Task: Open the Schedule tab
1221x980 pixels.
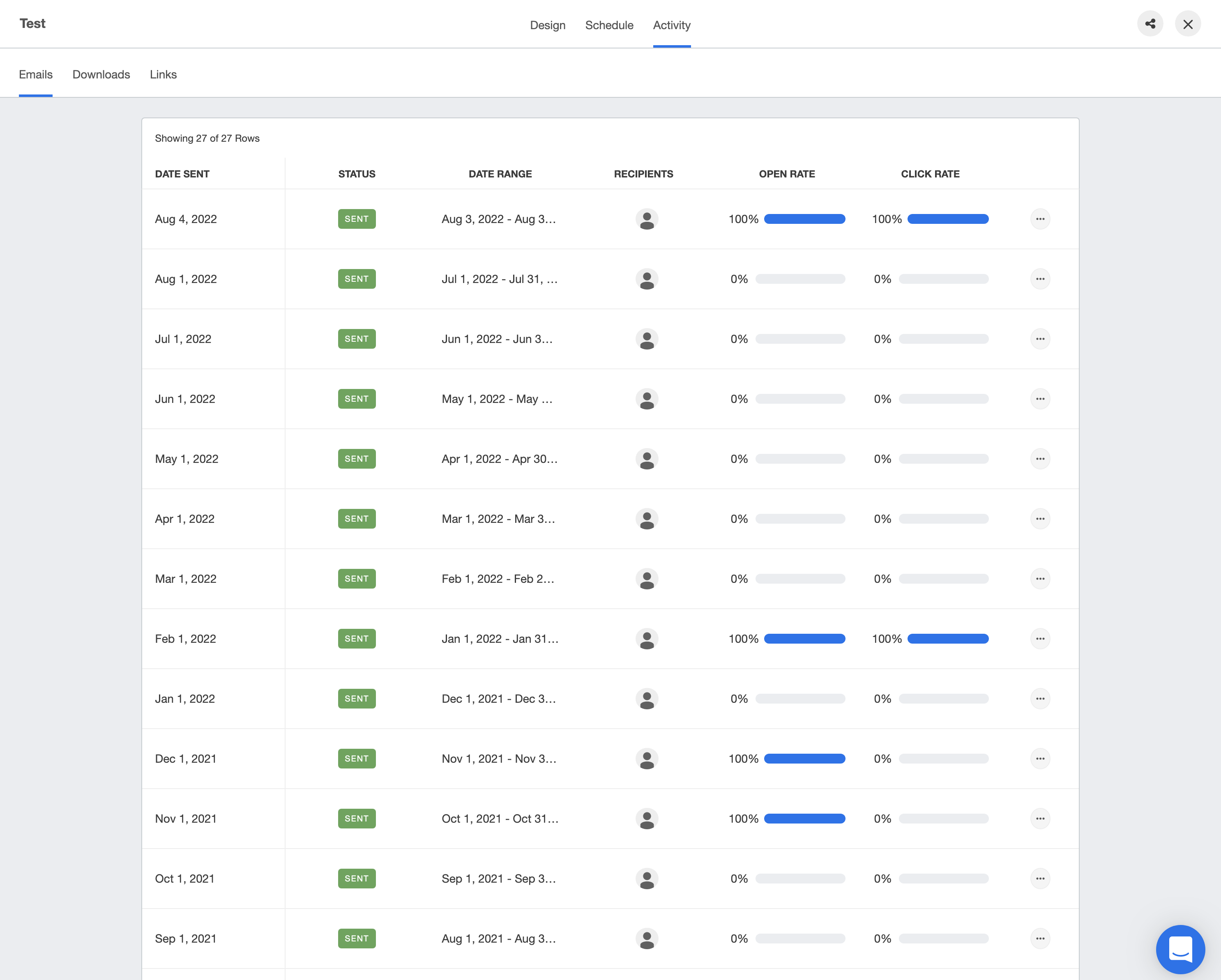Action: 609,25
